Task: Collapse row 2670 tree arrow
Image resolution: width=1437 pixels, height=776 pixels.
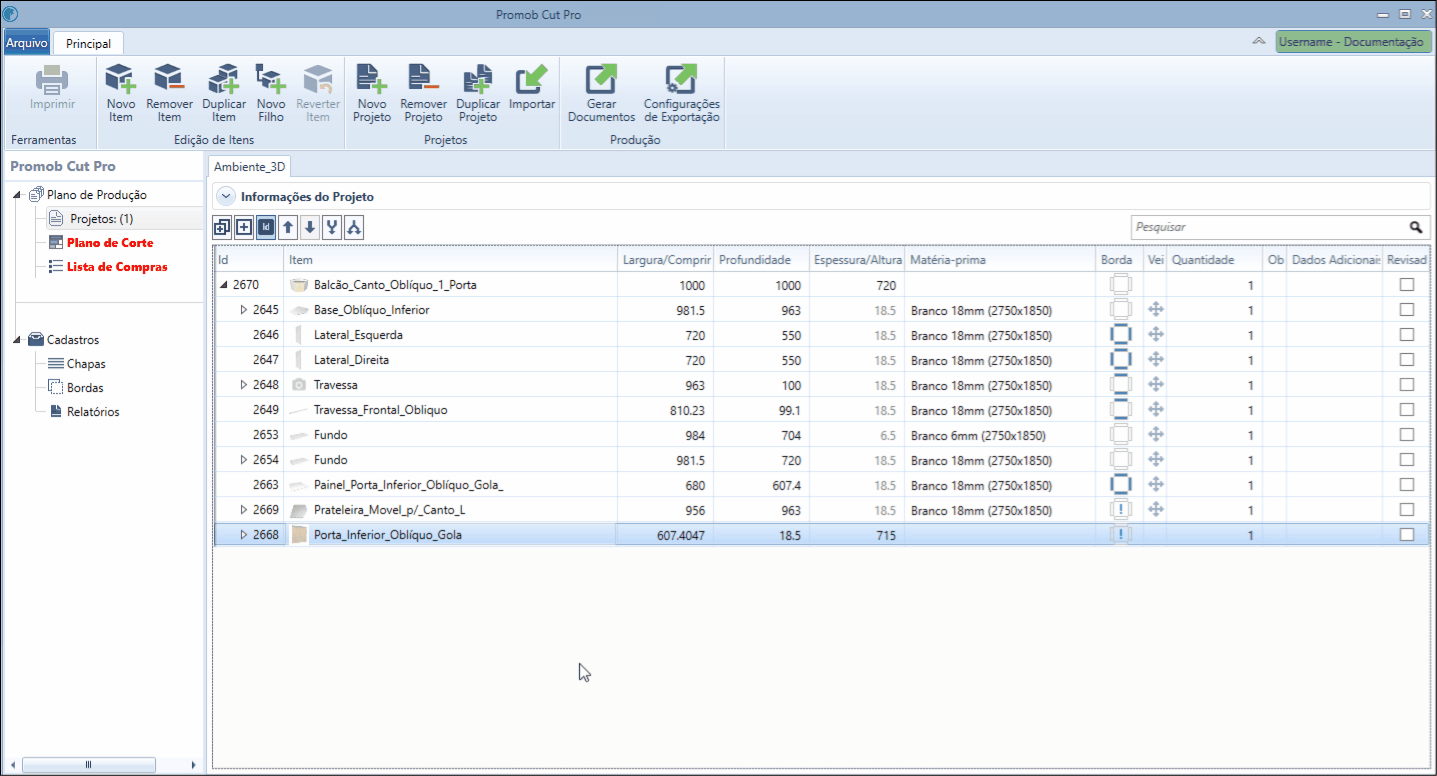Action: pyautogui.click(x=224, y=285)
